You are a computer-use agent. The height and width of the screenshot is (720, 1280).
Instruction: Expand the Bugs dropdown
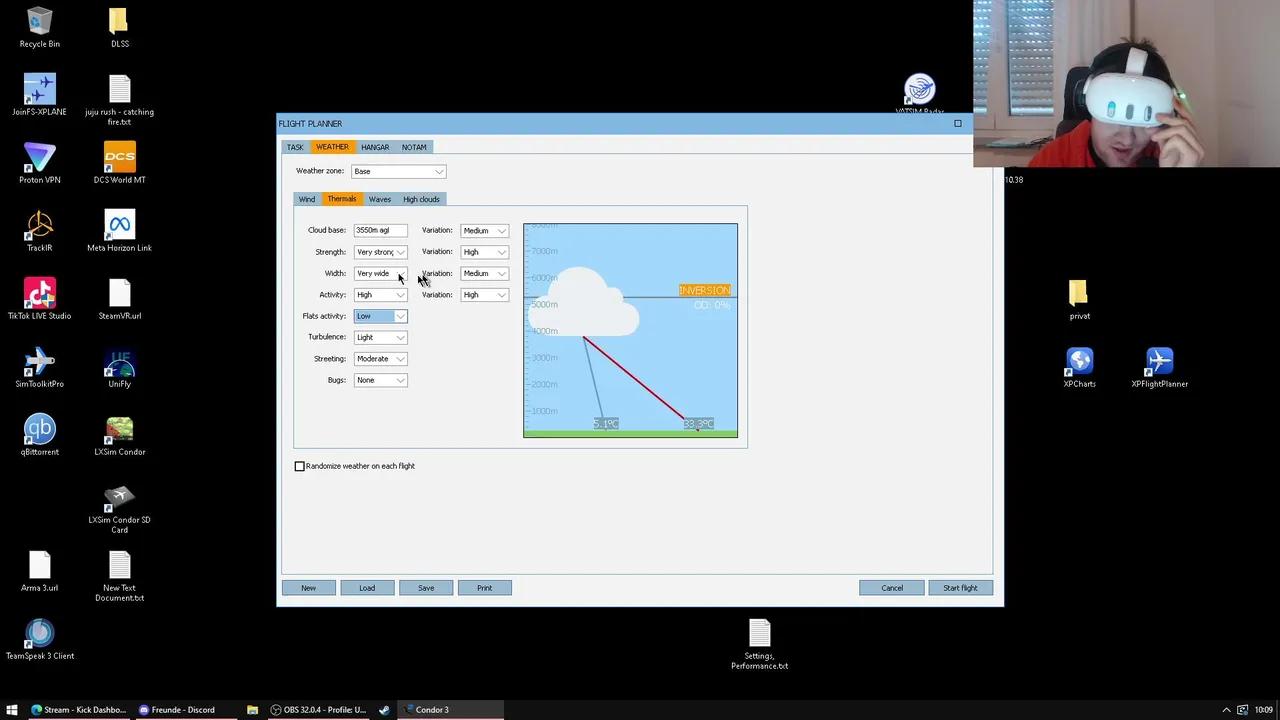[x=380, y=380]
